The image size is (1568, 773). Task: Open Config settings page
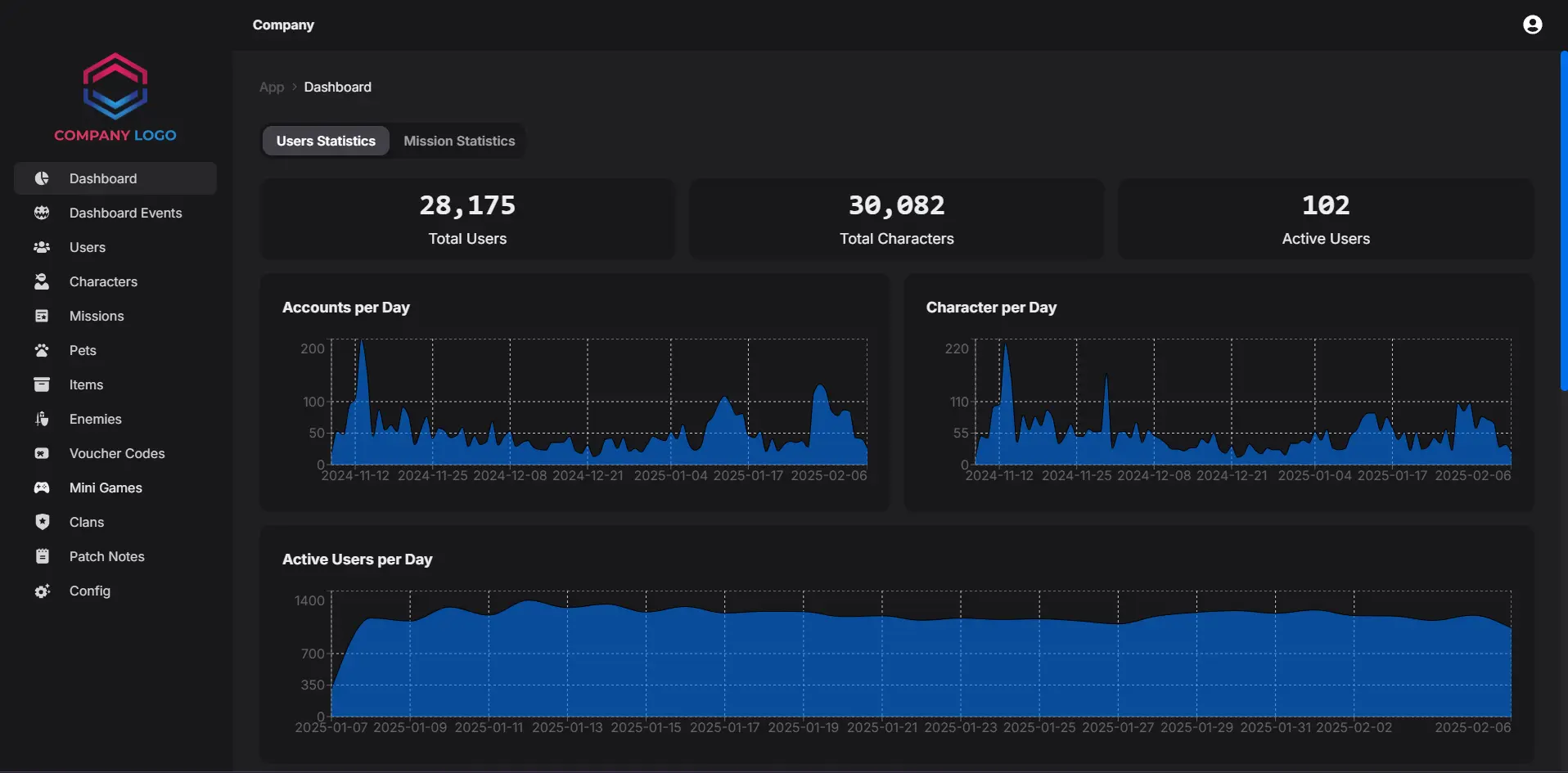115,591
